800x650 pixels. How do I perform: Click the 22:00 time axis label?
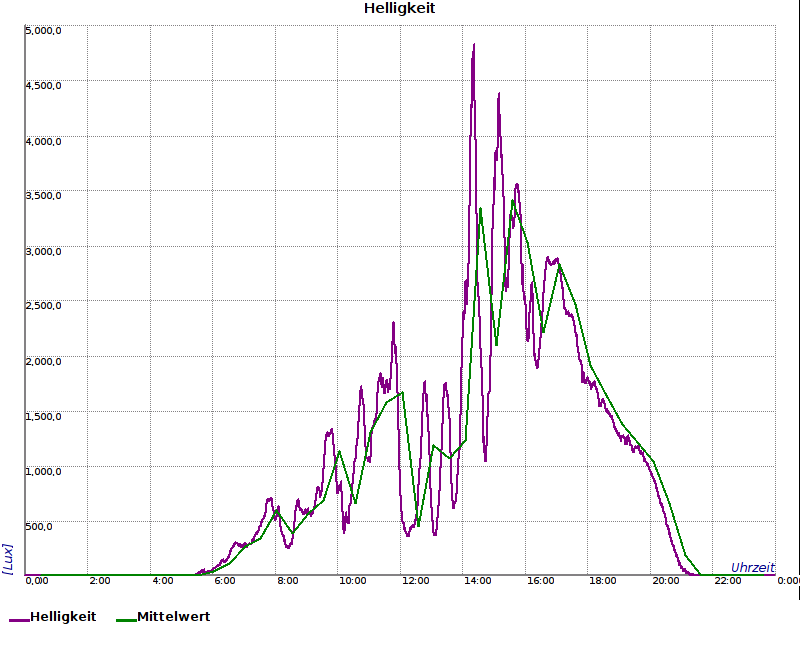[x=728, y=581]
